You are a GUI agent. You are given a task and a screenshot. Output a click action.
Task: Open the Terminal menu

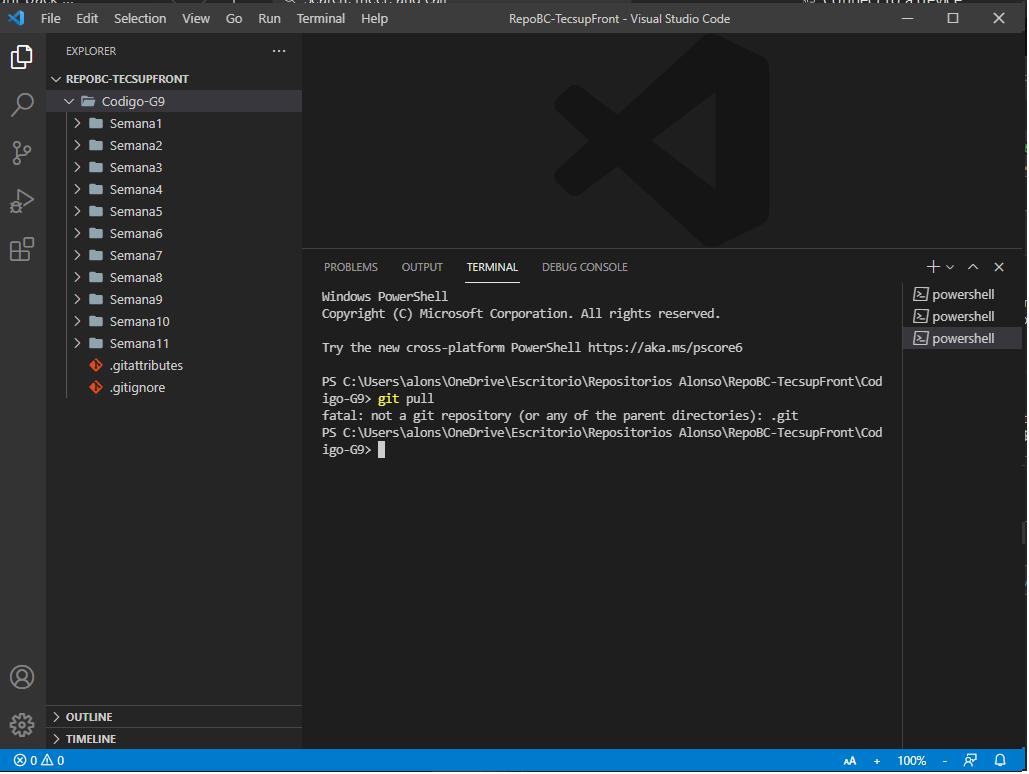pyautogui.click(x=320, y=18)
